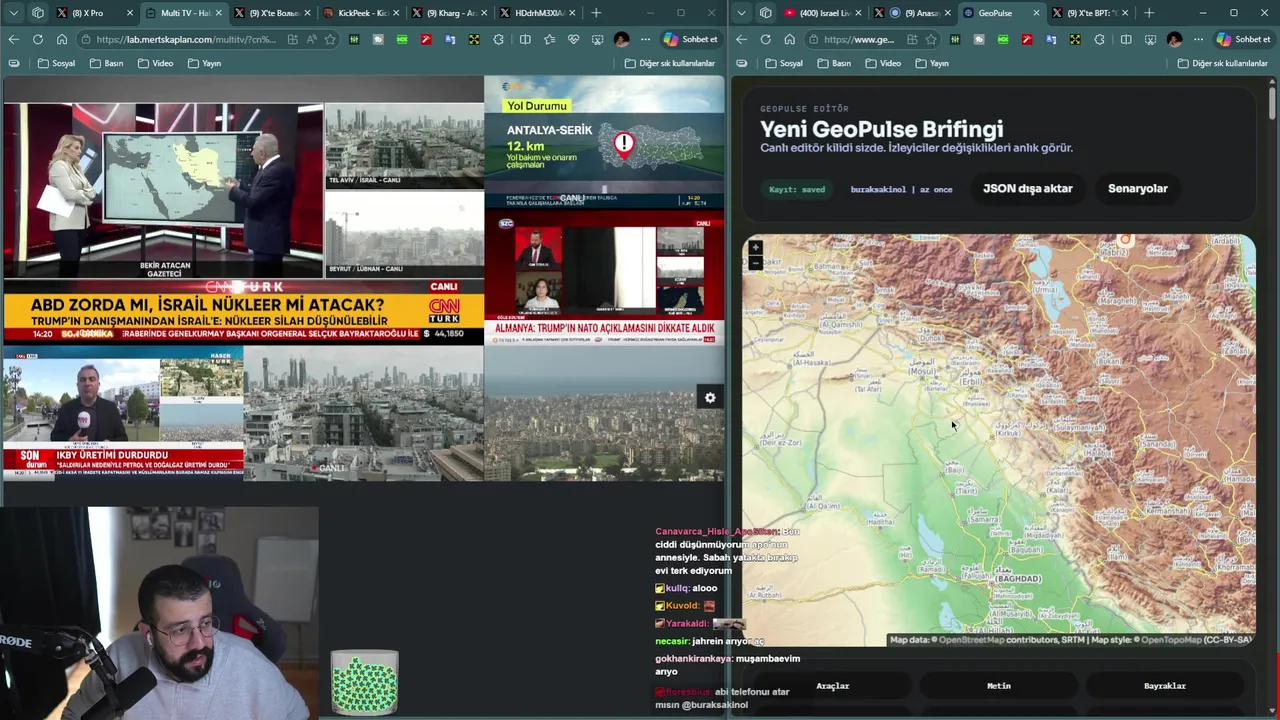Select the IKBY üretimi durdurdu news video

point(123,413)
